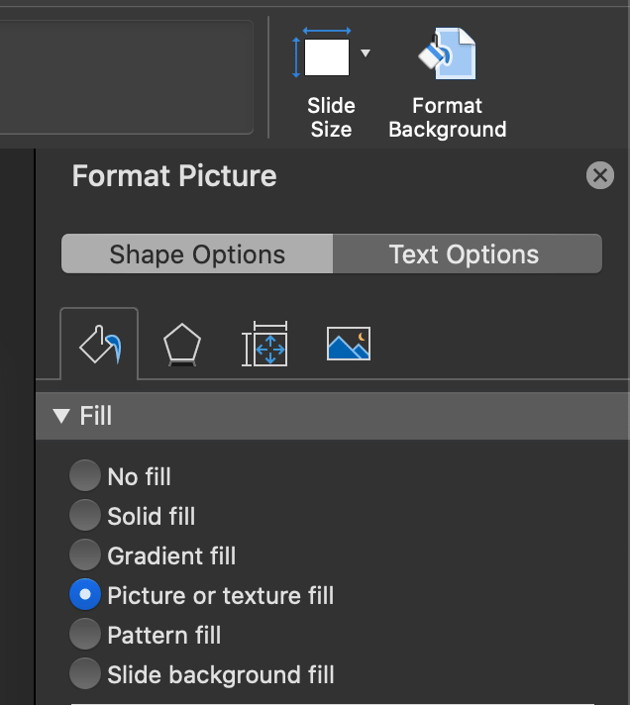Open the Size & Properties icon tab
Viewport: 630px width, 705px height.
pos(265,346)
